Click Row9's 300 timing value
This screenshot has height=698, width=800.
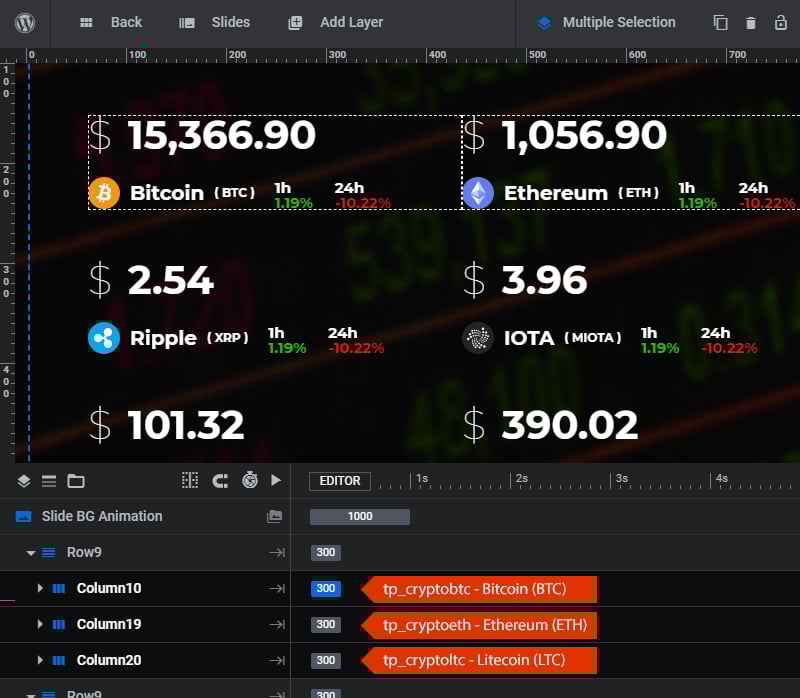[x=326, y=552]
